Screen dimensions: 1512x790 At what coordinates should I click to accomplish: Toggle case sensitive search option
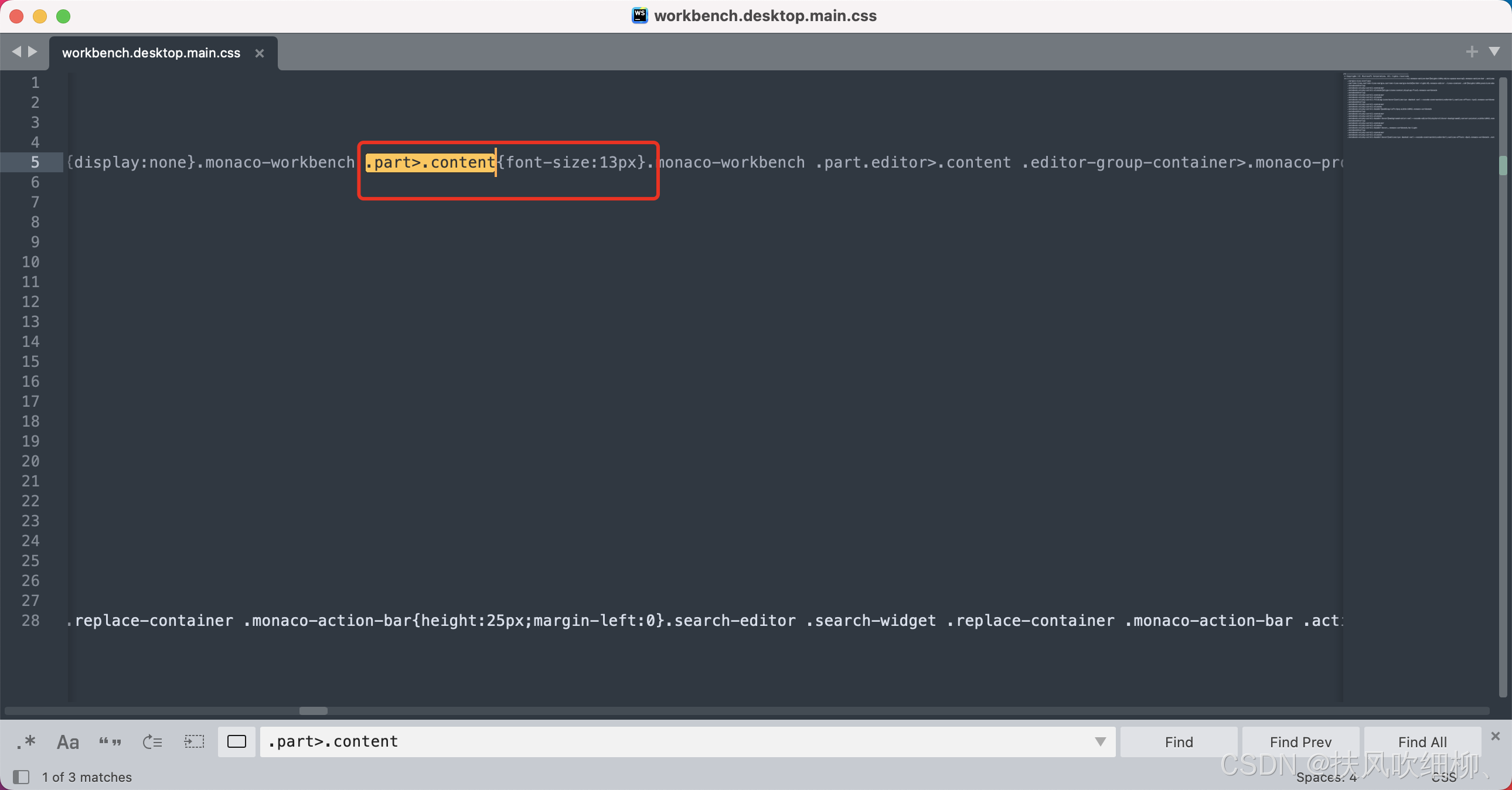[67, 742]
